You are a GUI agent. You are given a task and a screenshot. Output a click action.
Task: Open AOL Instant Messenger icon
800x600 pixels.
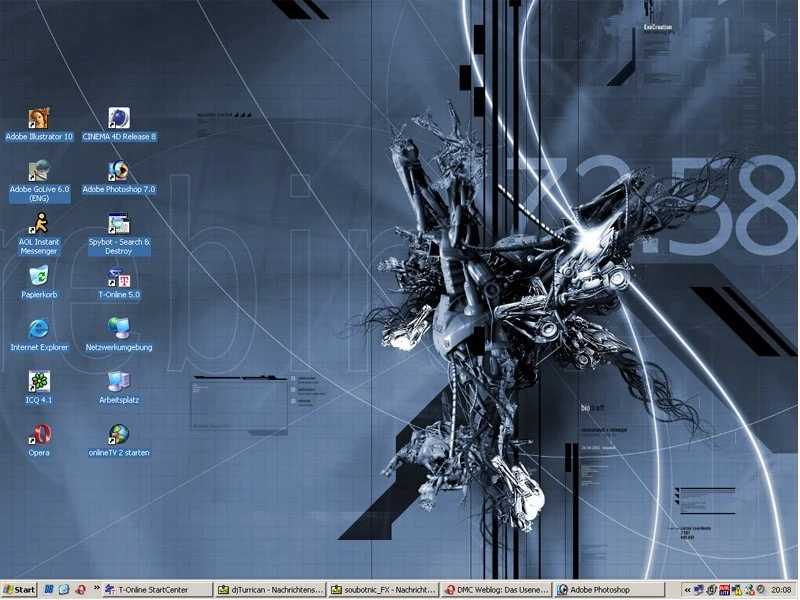pos(39,224)
